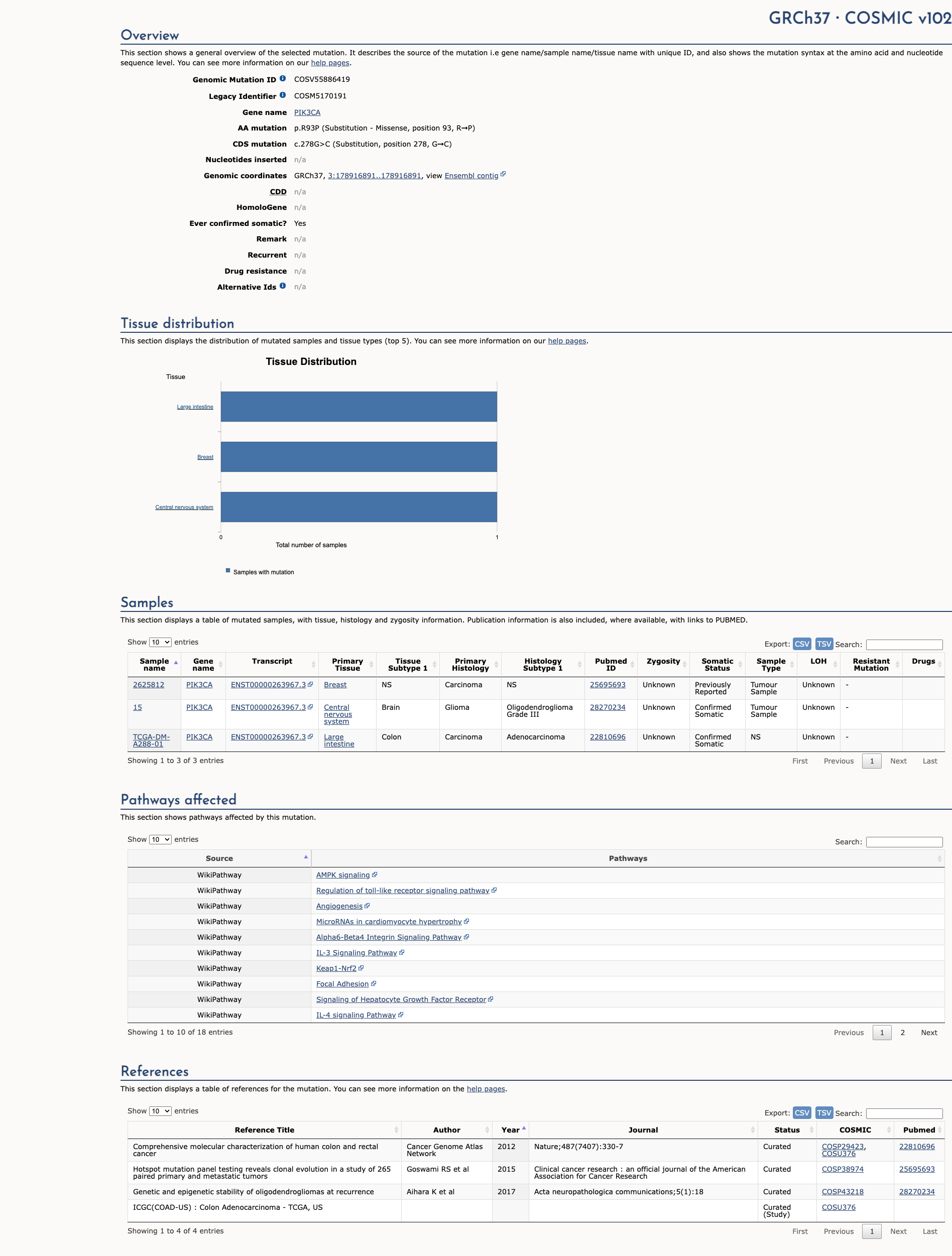The image size is (952, 1256).
Task: Export References table as TSV
Action: pos(824,1113)
